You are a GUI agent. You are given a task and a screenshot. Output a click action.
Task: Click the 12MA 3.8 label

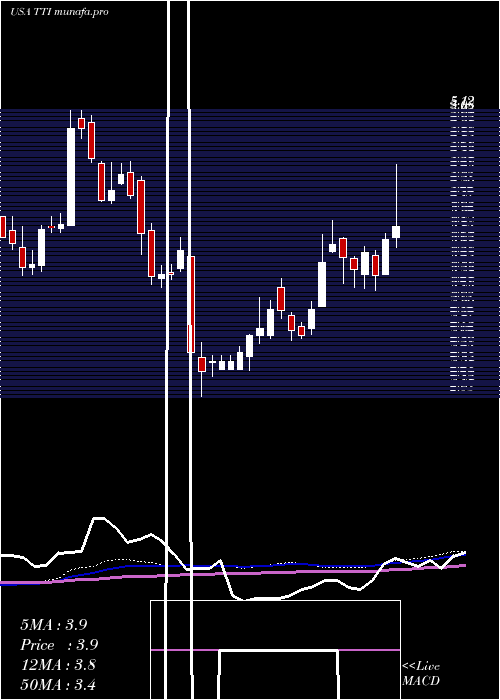tap(58, 665)
